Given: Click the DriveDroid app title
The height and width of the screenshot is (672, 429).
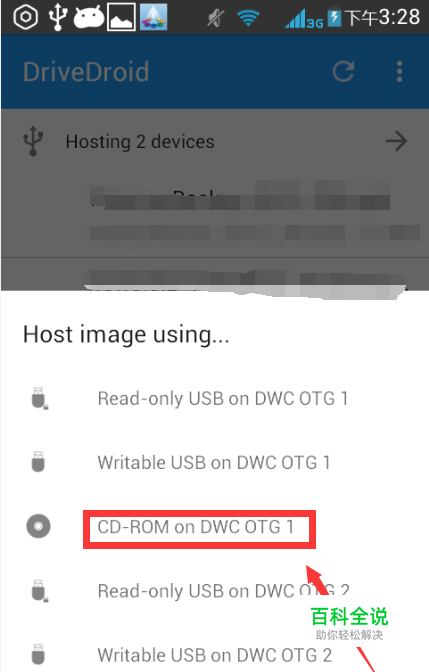Looking at the screenshot, I should 86,72.
